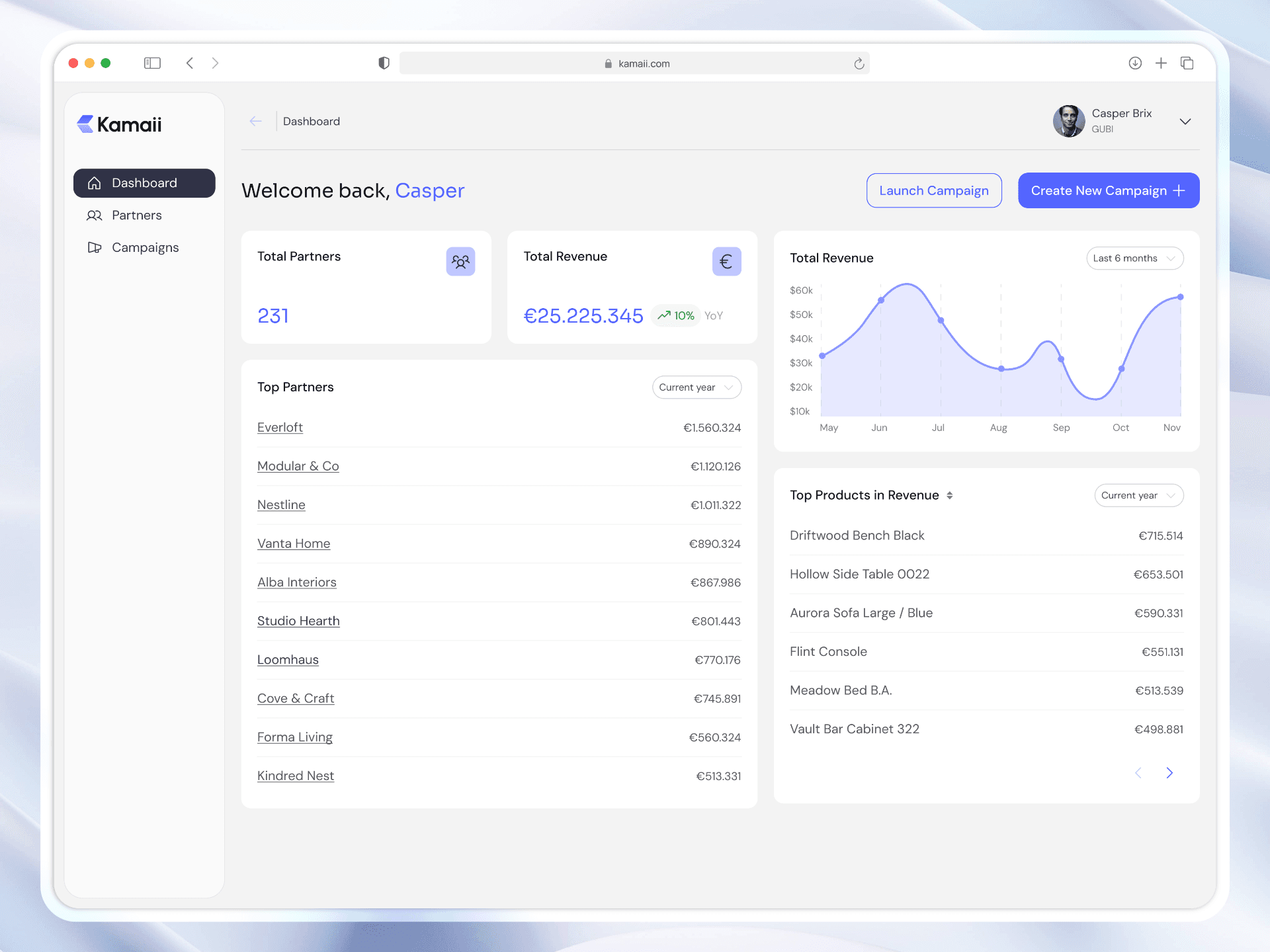Screen dimensions: 1270x952
Task: Click the back arrow beside Dashboard breadcrumb
Action: click(256, 121)
